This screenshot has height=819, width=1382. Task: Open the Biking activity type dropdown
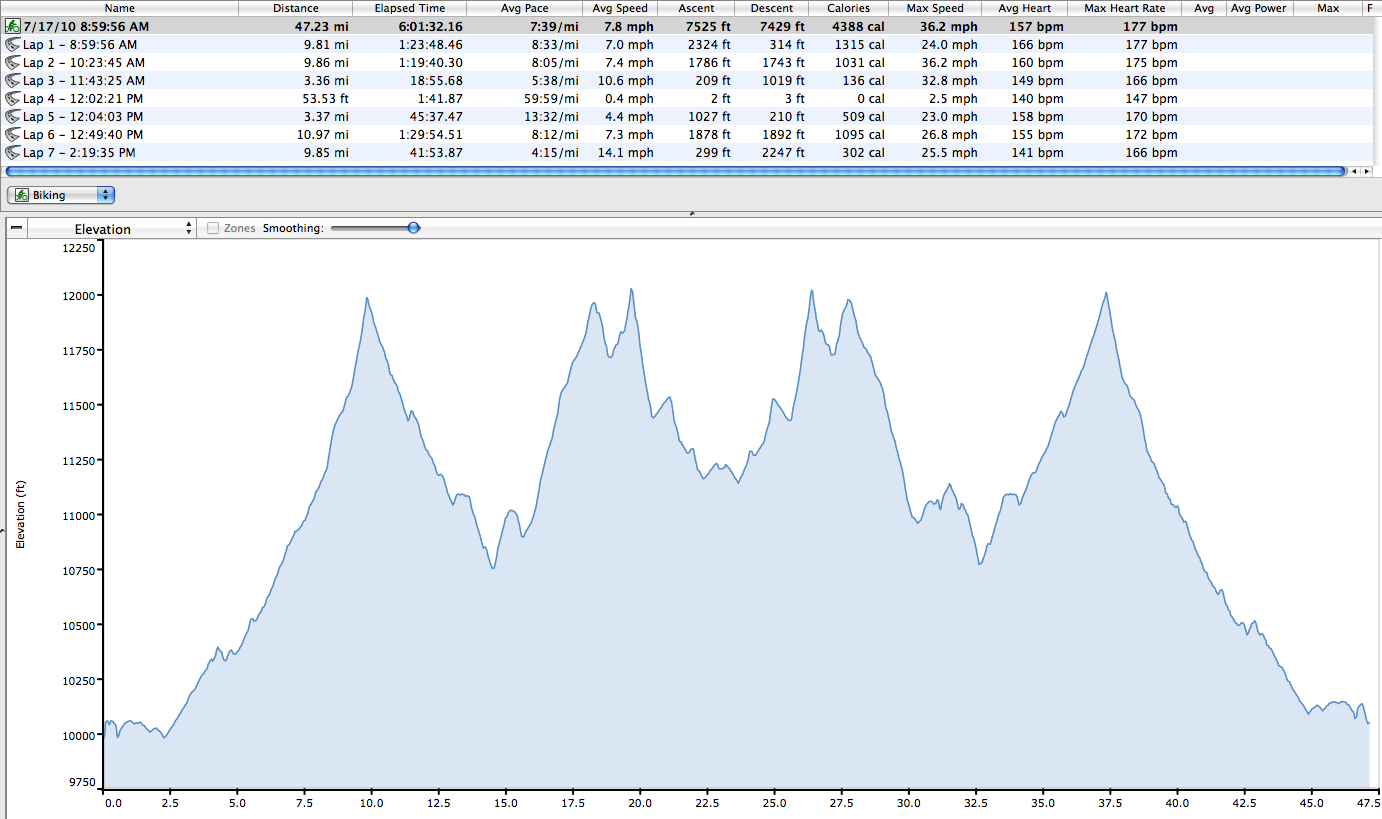coord(61,195)
